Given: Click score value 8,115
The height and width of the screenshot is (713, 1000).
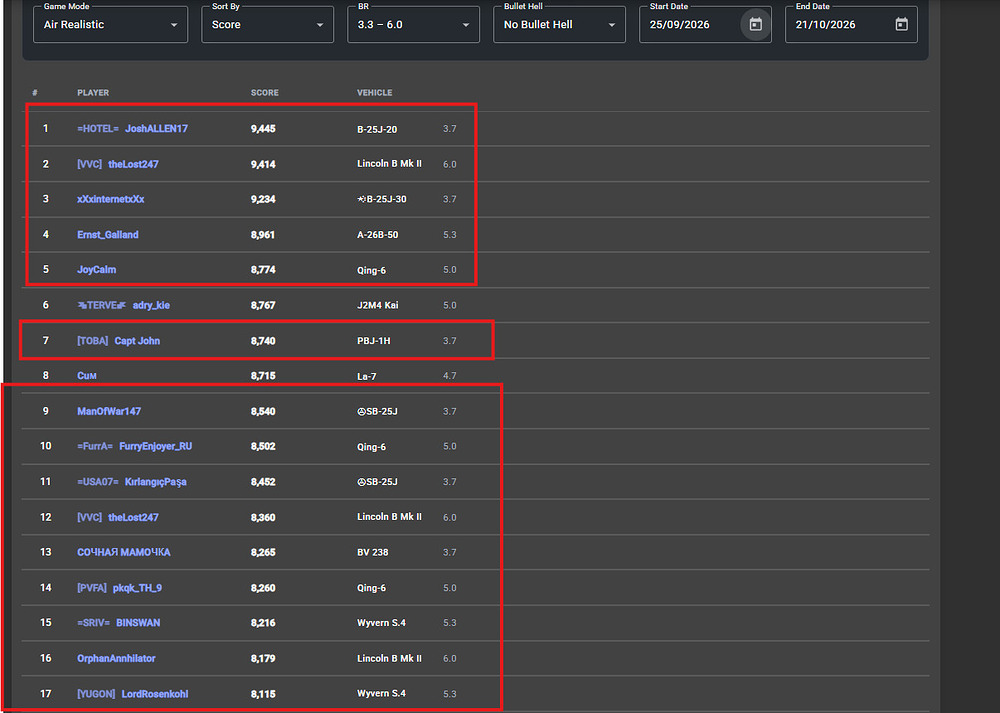Looking at the screenshot, I should (x=263, y=694).
